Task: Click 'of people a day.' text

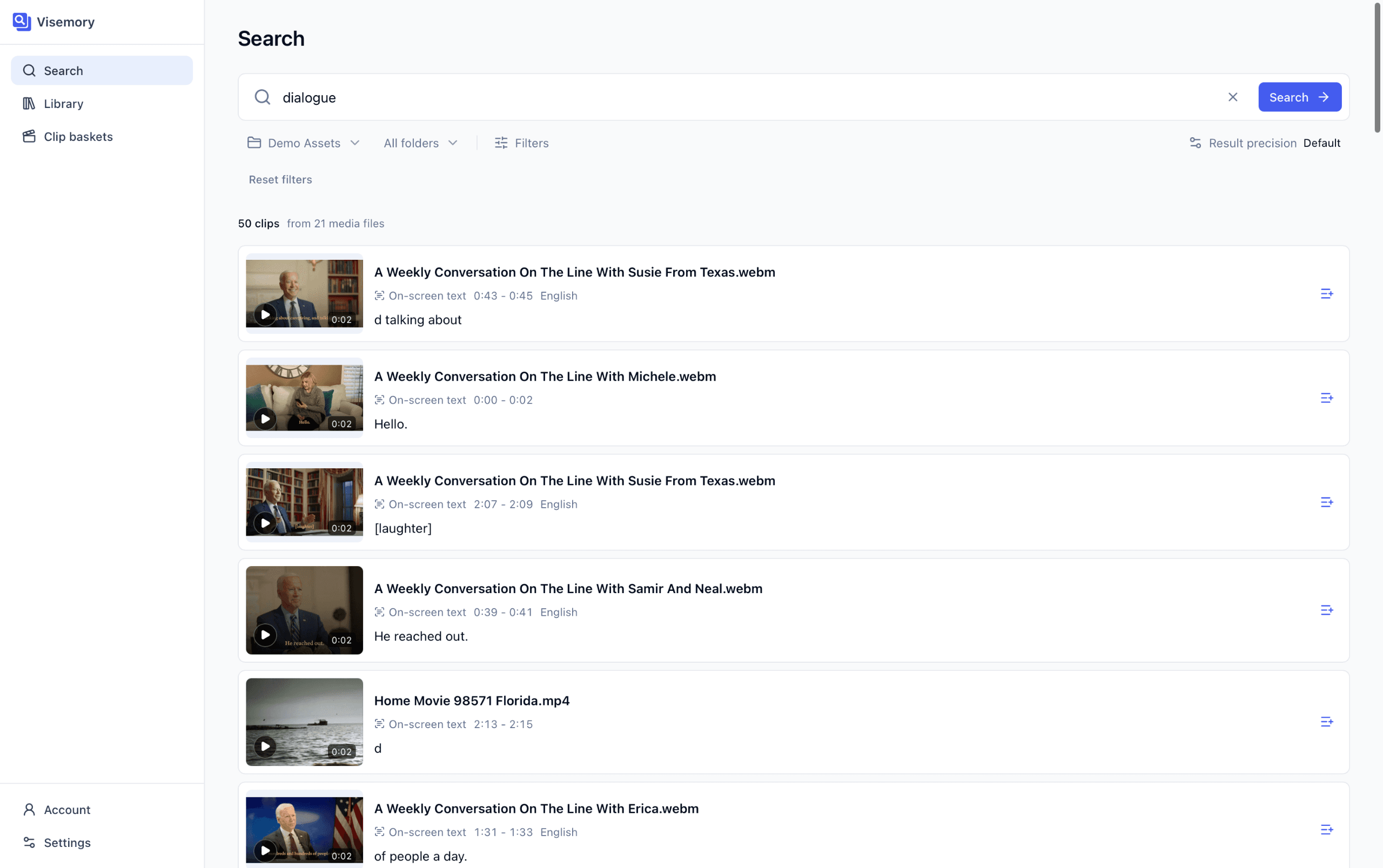Action: tap(420, 857)
